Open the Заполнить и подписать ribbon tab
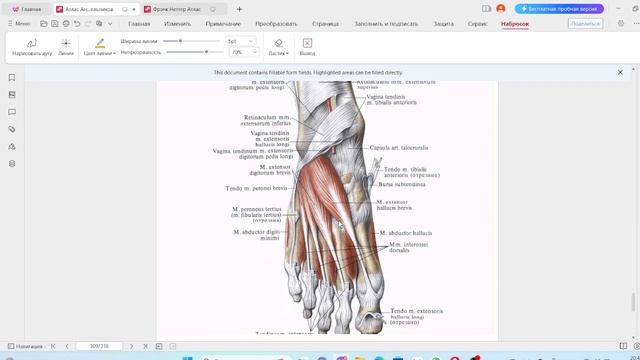The width and height of the screenshot is (640, 360). click(386, 24)
